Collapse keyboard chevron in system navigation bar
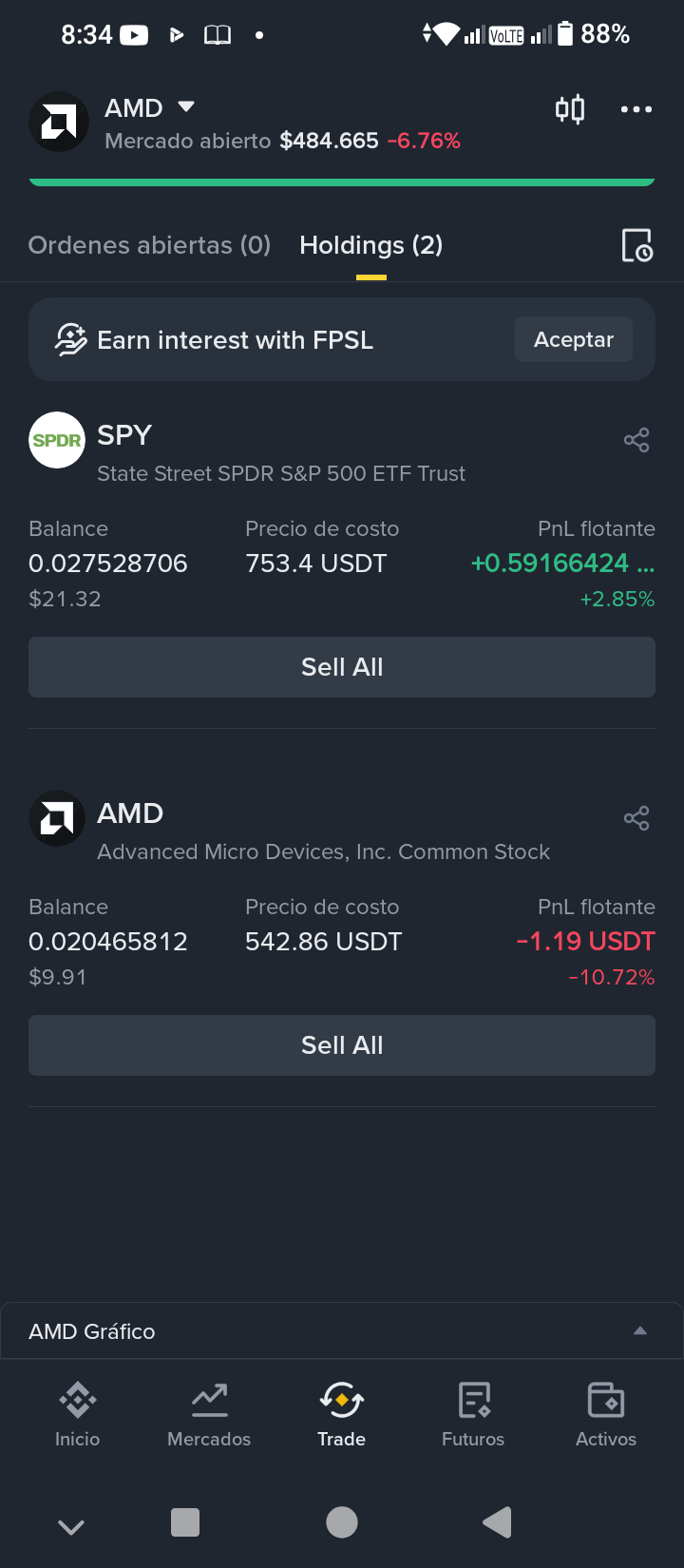Image resolution: width=684 pixels, height=1568 pixels. tap(71, 1526)
